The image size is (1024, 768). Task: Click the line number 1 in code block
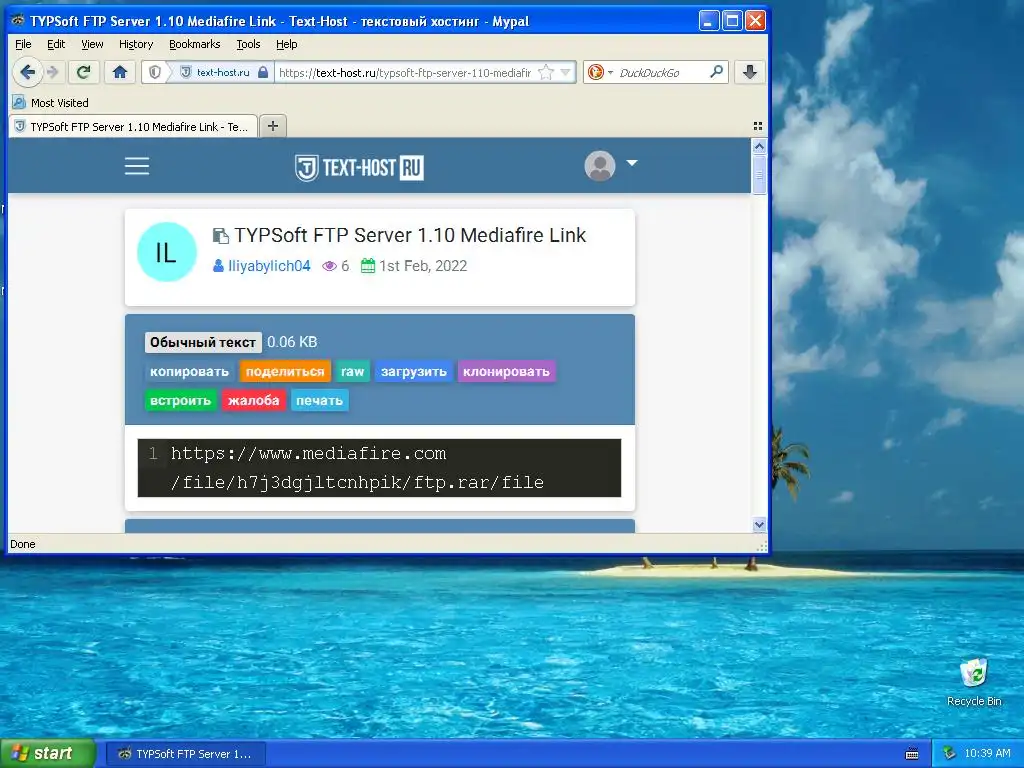click(153, 453)
